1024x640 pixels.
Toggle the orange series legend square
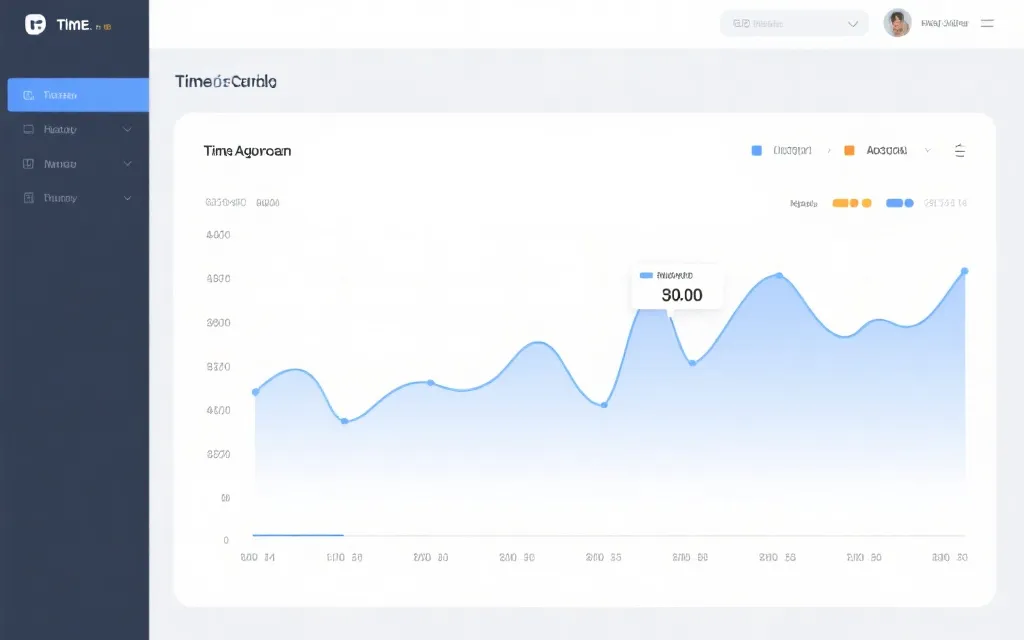(x=849, y=150)
